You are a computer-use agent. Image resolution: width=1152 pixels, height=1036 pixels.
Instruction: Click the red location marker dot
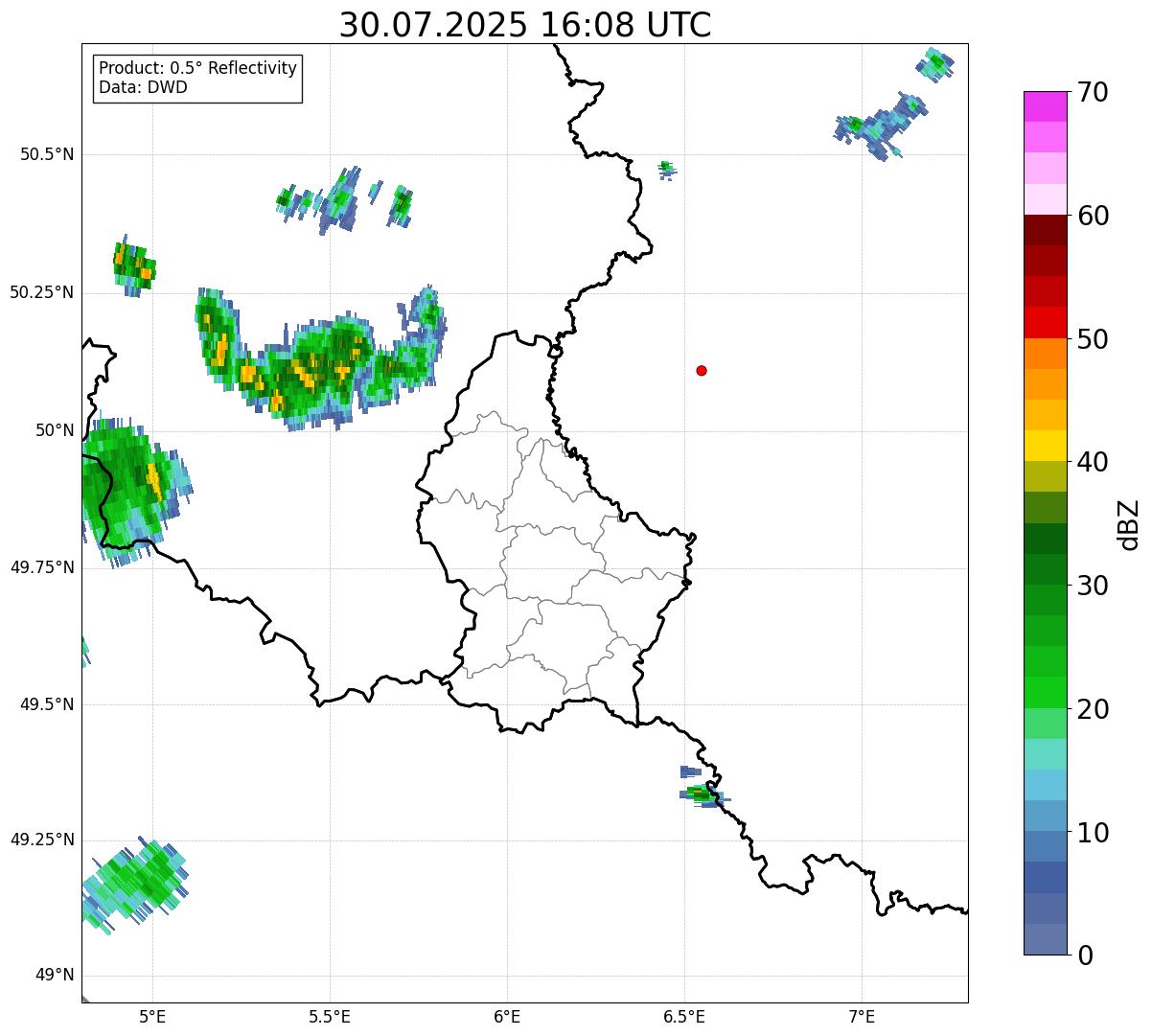pos(702,370)
